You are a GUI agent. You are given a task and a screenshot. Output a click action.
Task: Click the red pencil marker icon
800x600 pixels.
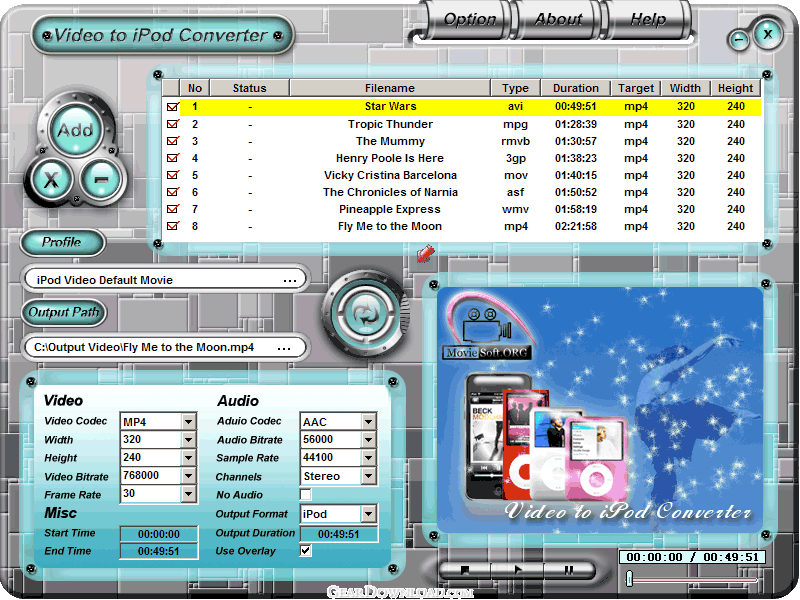coord(425,253)
